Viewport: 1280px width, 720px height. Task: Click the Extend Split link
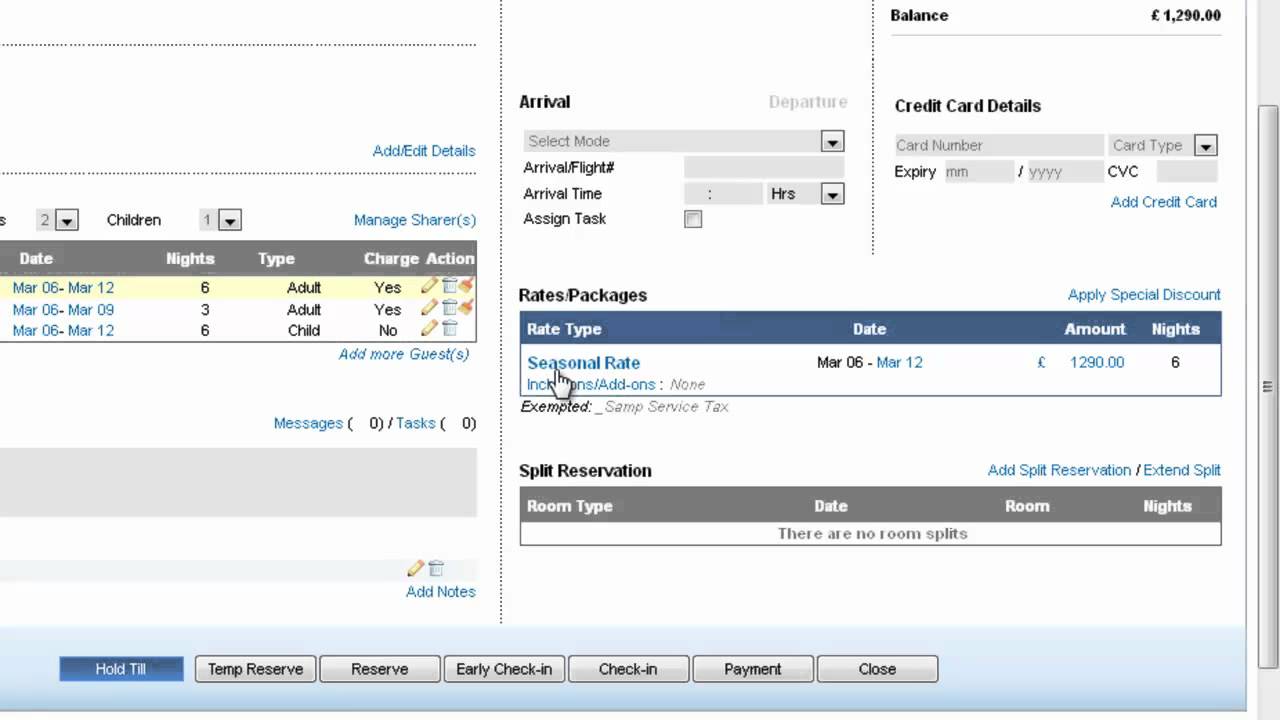point(1182,470)
